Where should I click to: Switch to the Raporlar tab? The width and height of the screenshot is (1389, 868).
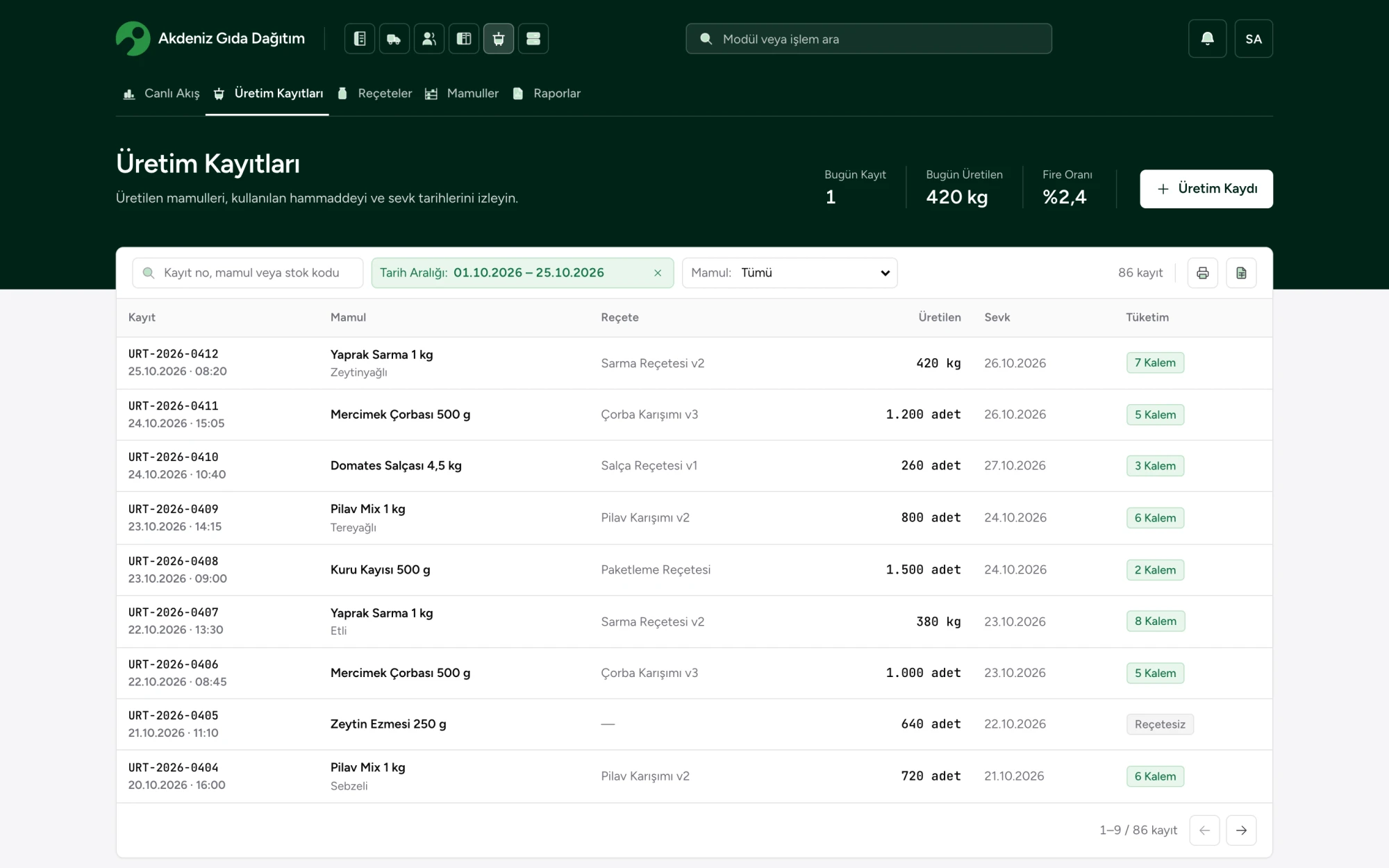point(546,94)
